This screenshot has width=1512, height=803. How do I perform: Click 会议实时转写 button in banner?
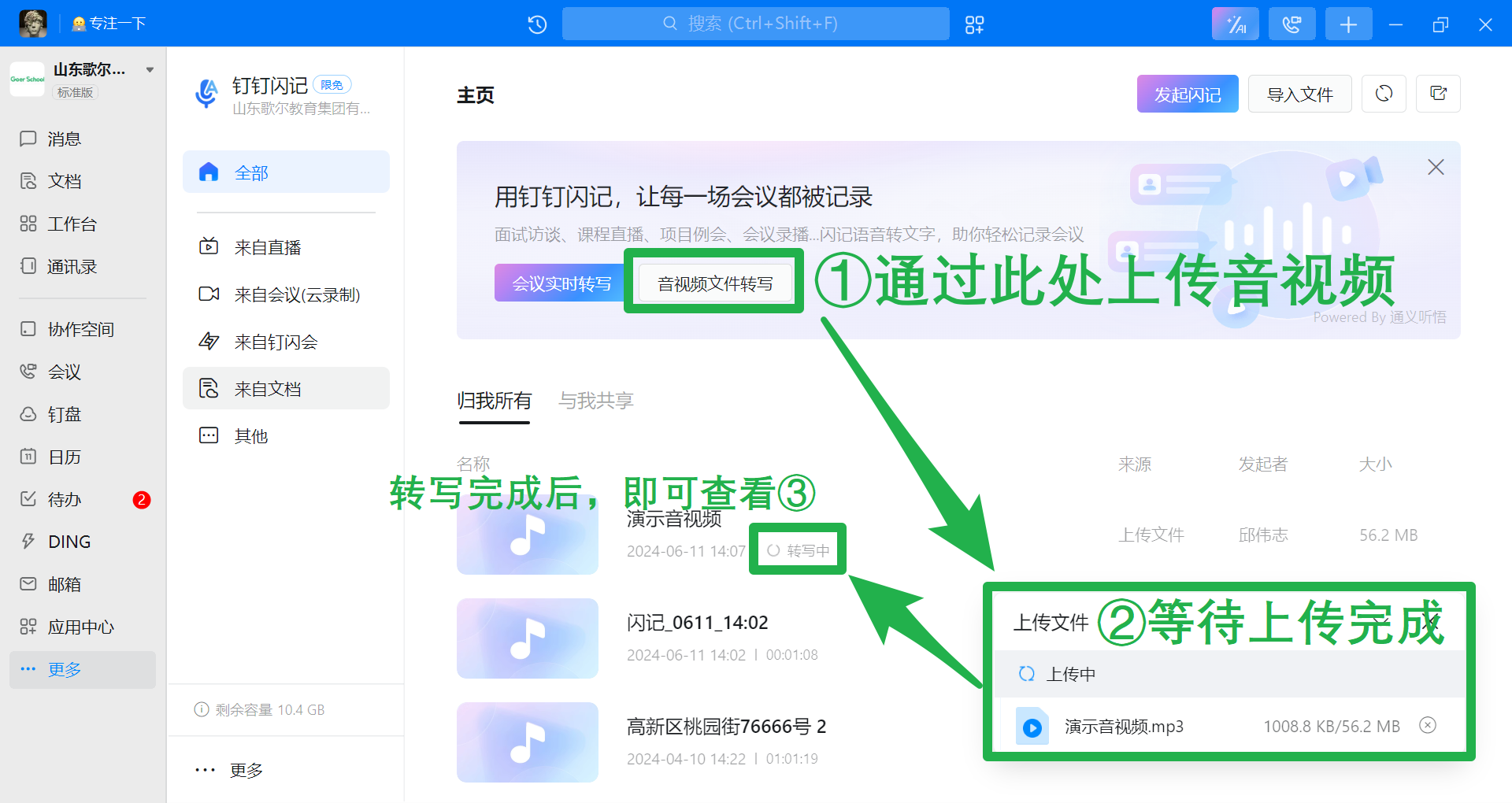(x=561, y=283)
